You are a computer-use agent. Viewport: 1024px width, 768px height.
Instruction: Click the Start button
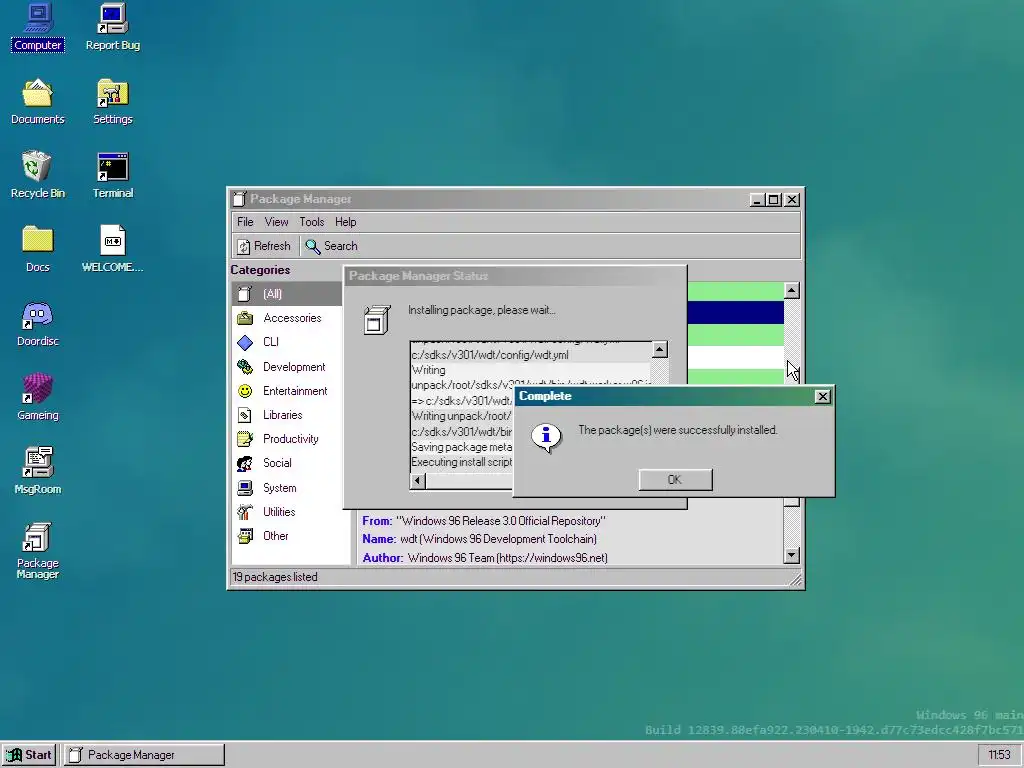click(30, 755)
